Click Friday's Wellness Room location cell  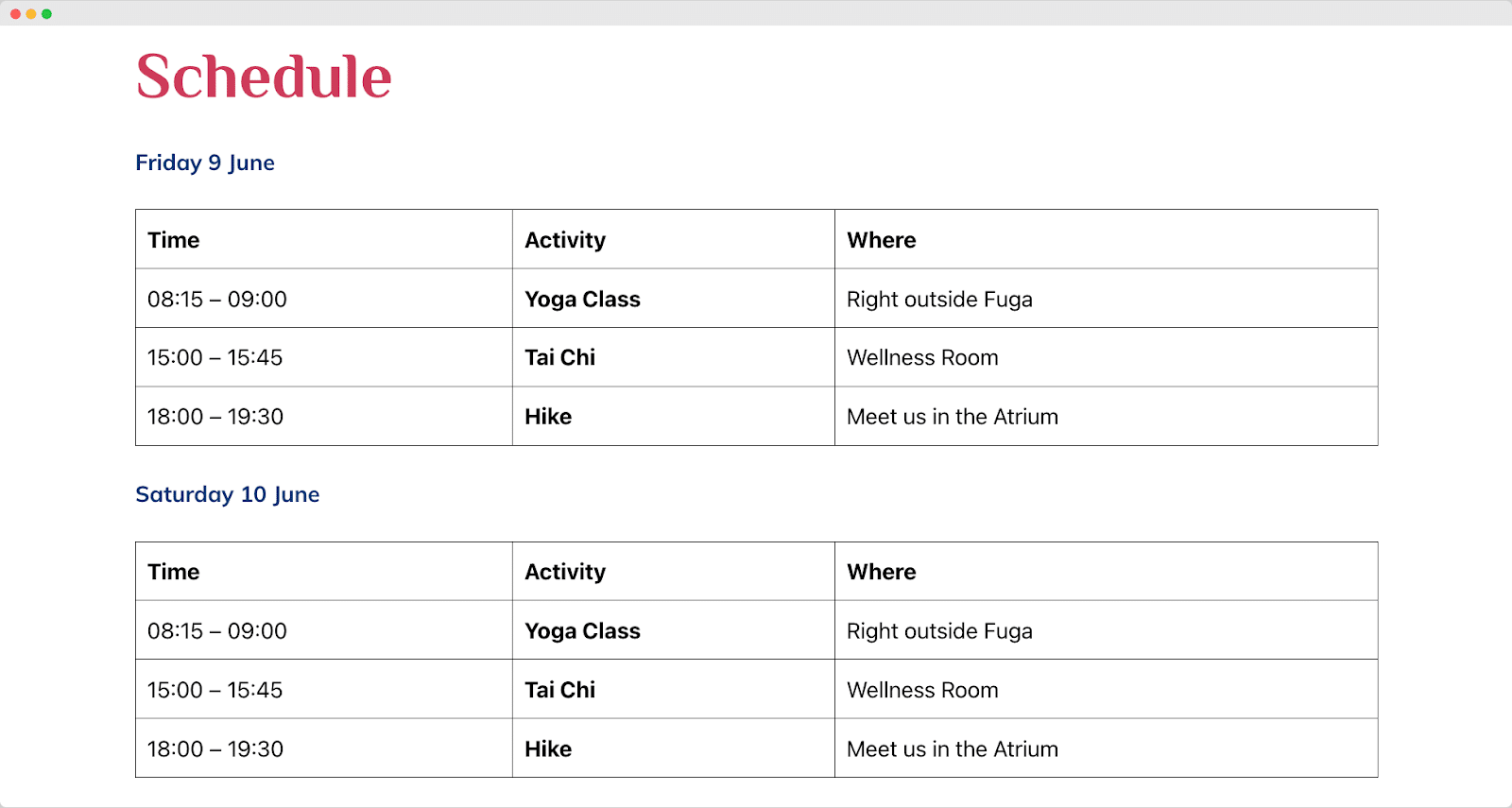[x=1107, y=357]
